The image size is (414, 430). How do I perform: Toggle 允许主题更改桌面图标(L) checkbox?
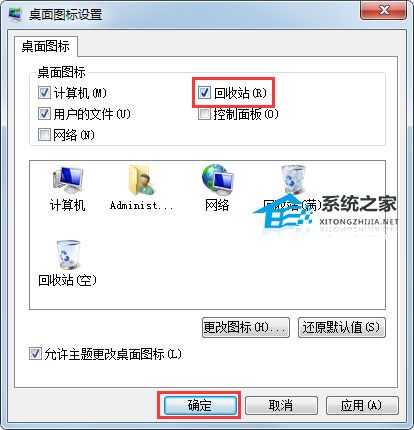pyautogui.click(x=35, y=354)
